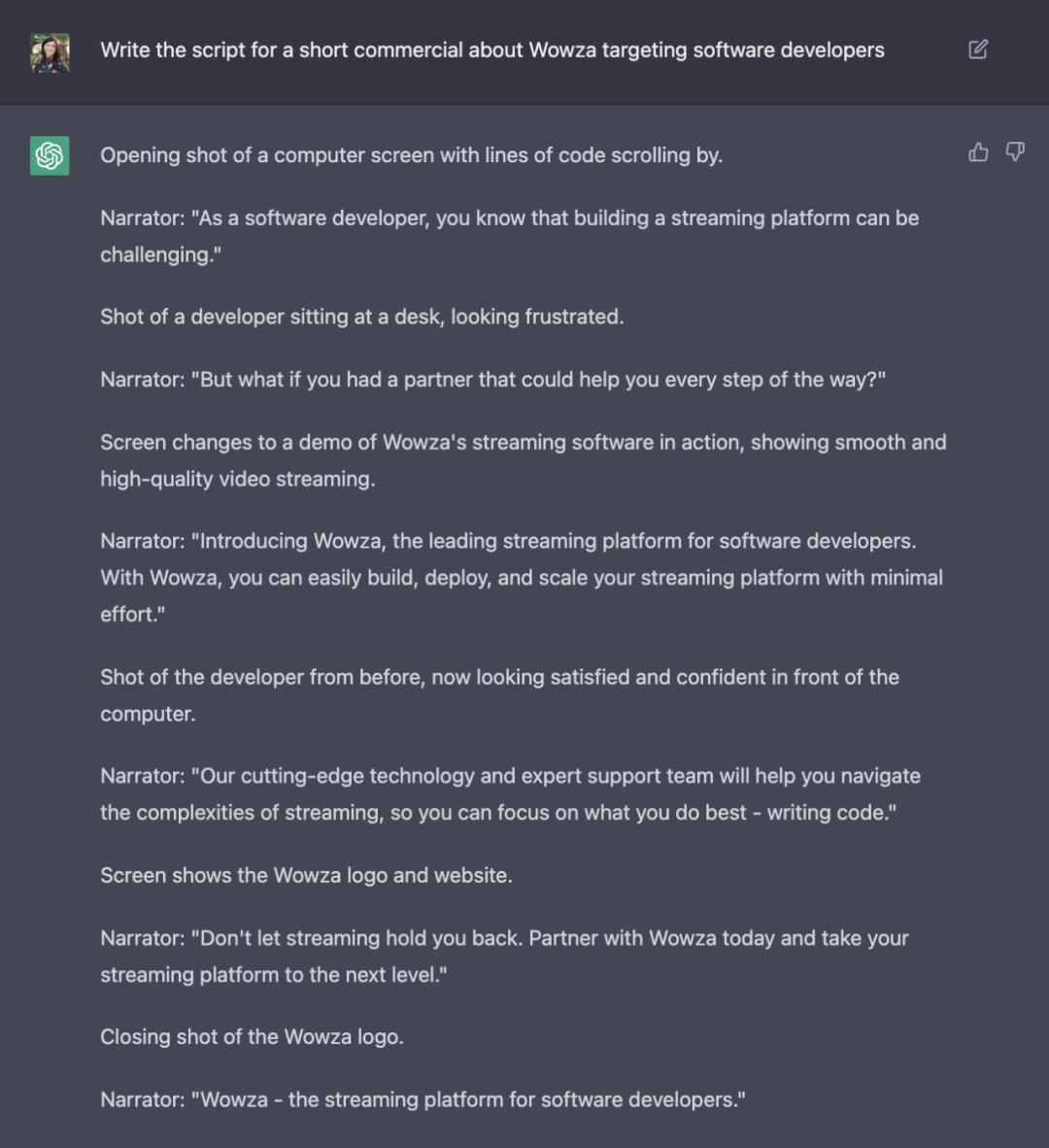This screenshot has height=1148, width=1049.
Task: Click the edit prompt pencil icon
Action: coord(978,50)
